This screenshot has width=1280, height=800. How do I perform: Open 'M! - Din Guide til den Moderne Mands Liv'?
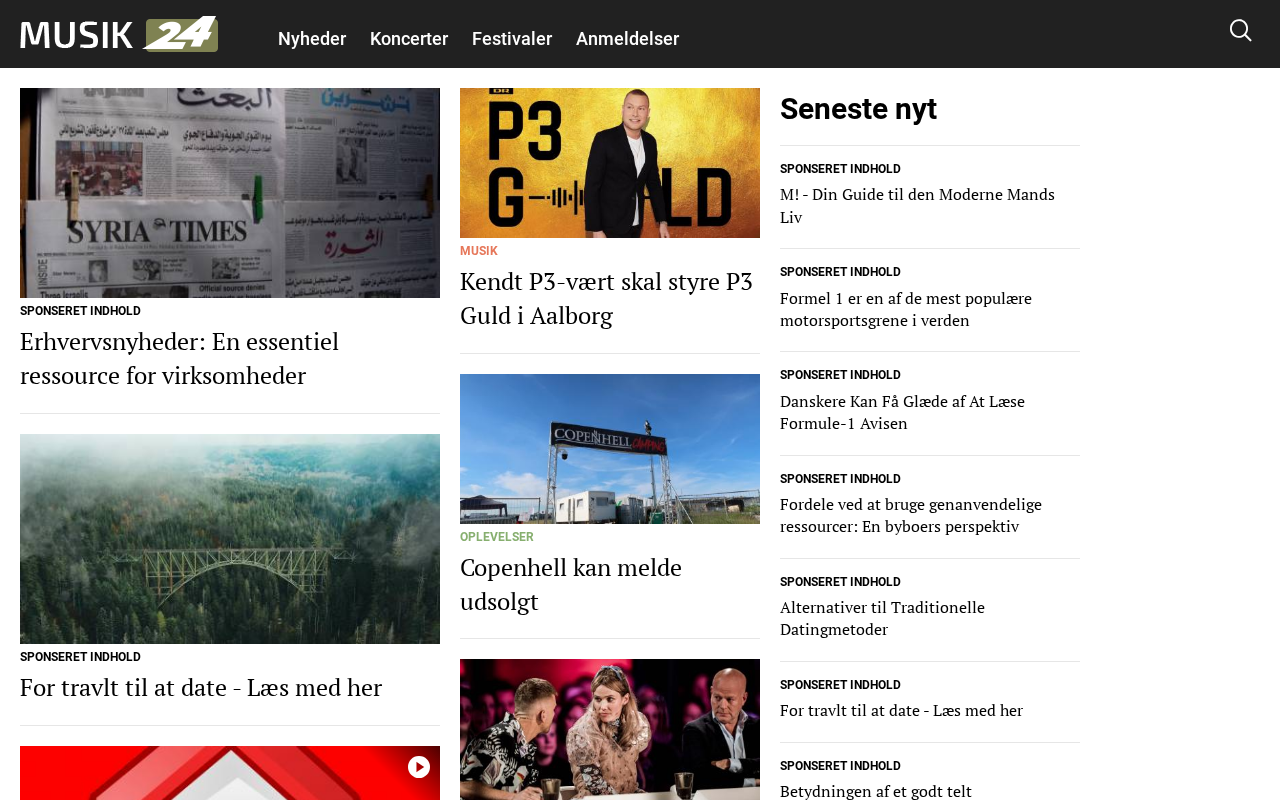917,206
